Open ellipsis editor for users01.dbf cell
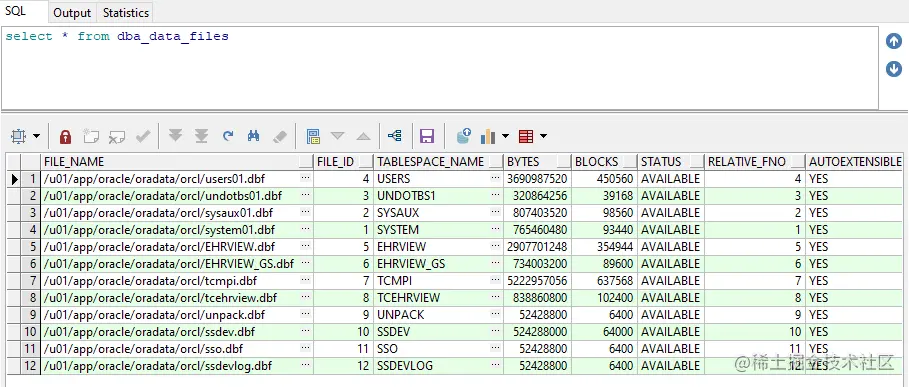Image resolution: width=909 pixels, height=387 pixels. (306, 178)
